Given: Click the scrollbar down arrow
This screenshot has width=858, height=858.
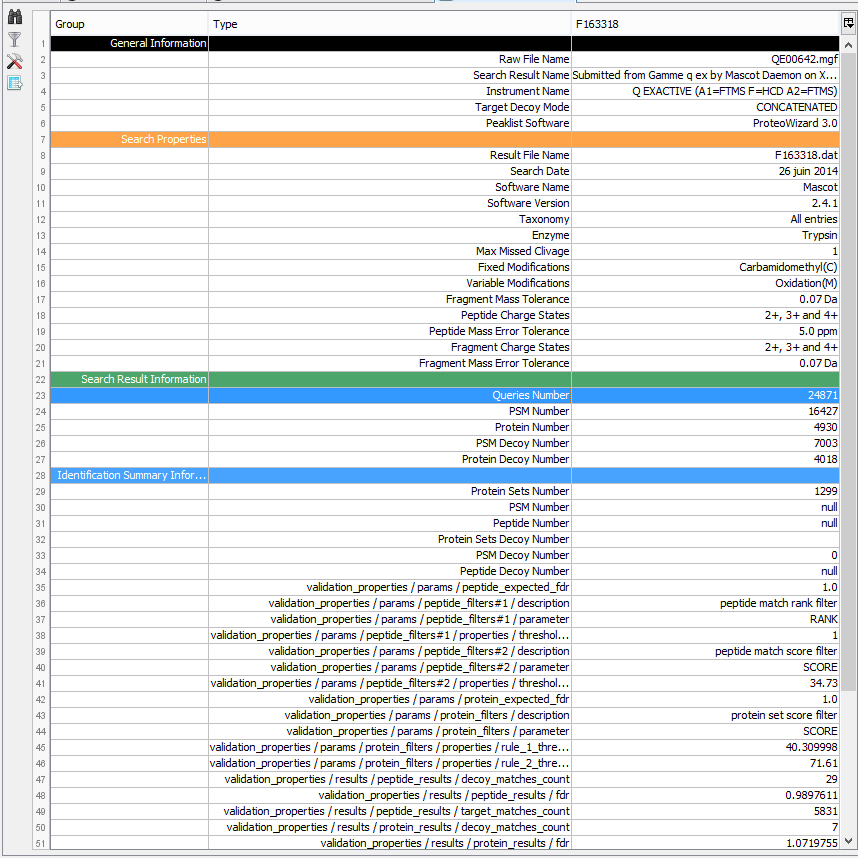Looking at the screenshot, I should coord(848,841).
